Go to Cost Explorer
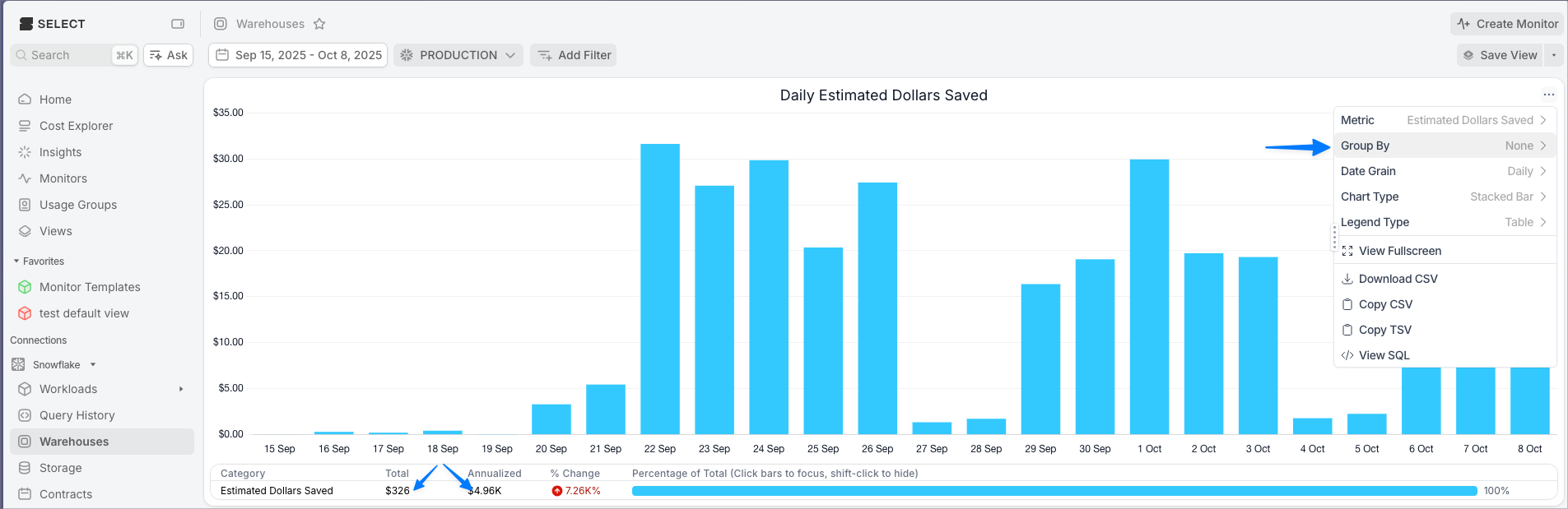The height and width of the screenshot is (509, 1568). [x=76, y=126]
